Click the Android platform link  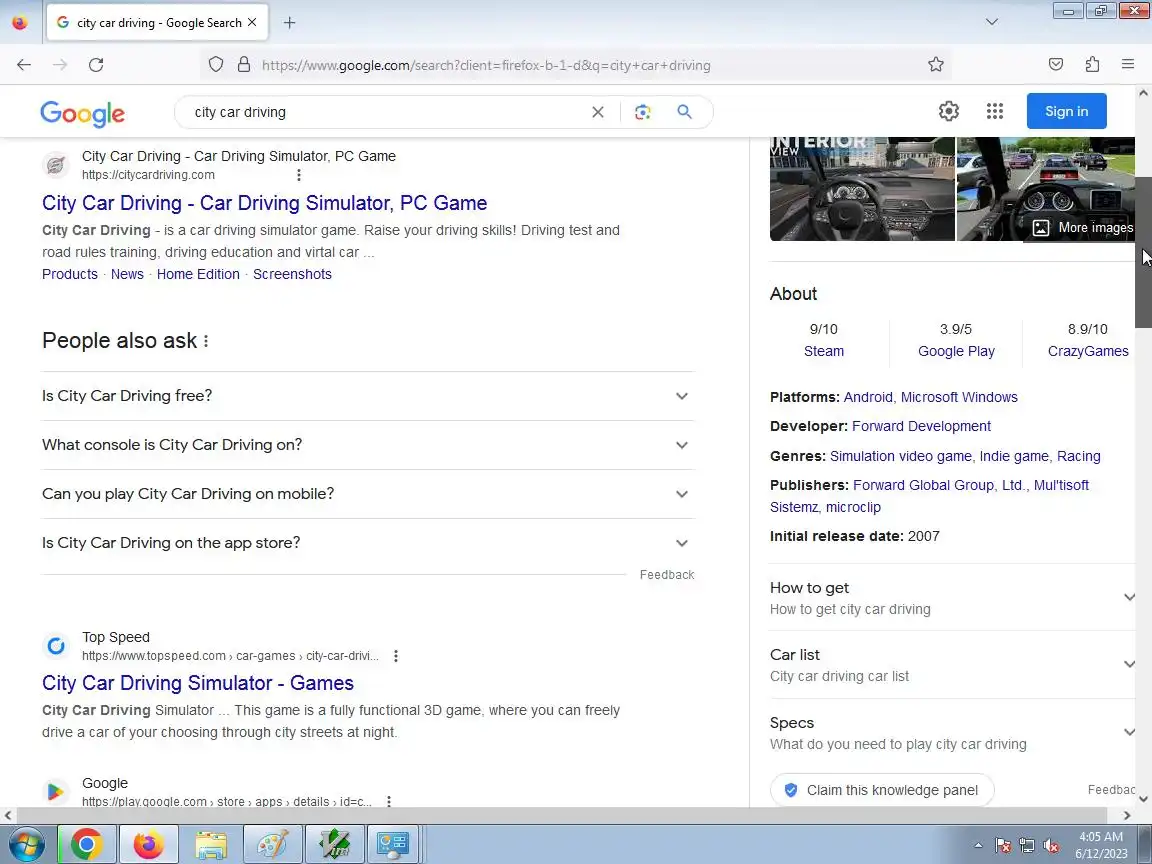[868, 397]
